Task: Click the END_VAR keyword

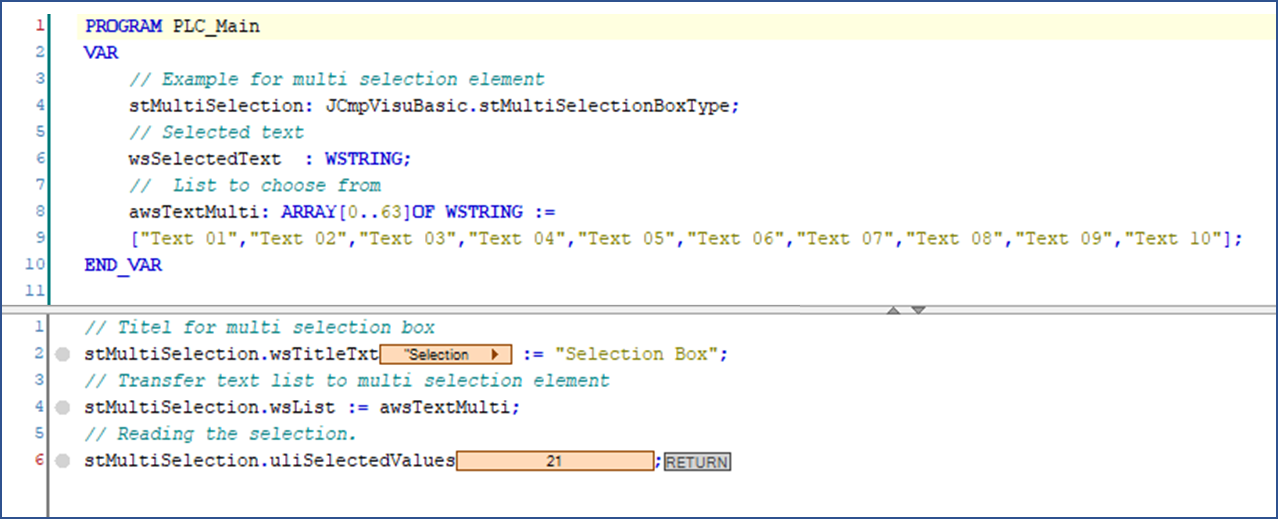Action: 123,265
